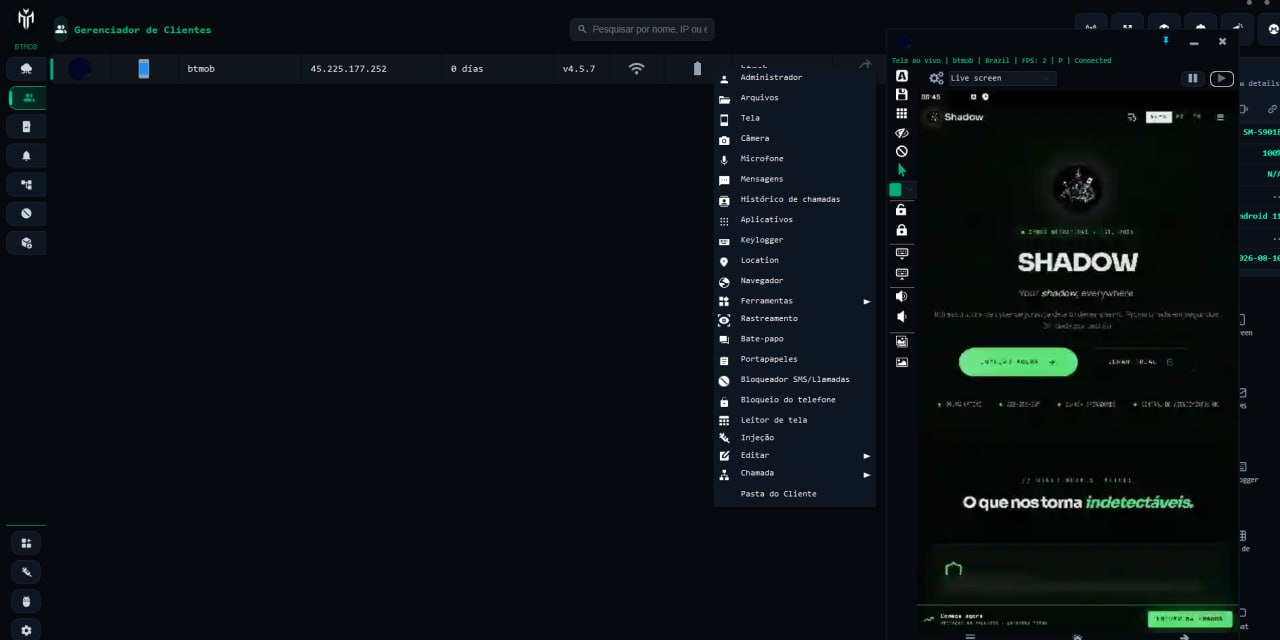1280x640 pixels.
Task: Open the network tree sidebar icon
Action: pos(26,185)
